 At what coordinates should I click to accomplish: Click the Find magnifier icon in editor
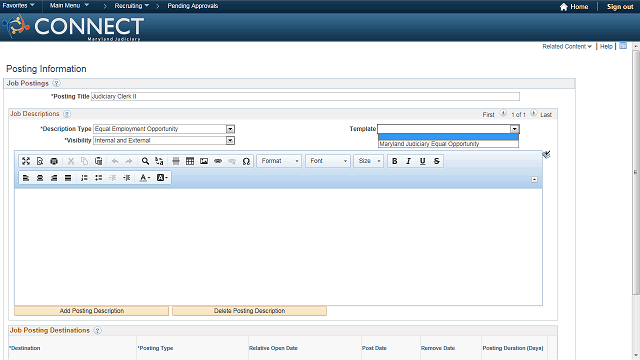[145, 161]
